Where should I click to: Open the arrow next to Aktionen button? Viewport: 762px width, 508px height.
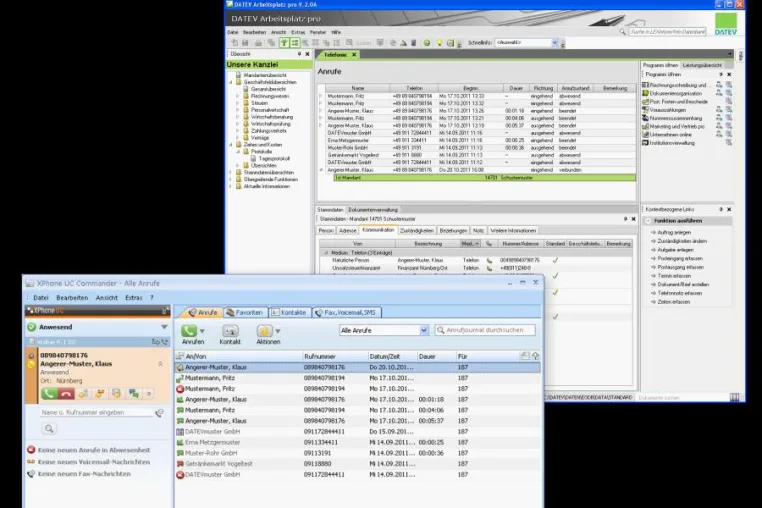(278, 331)
